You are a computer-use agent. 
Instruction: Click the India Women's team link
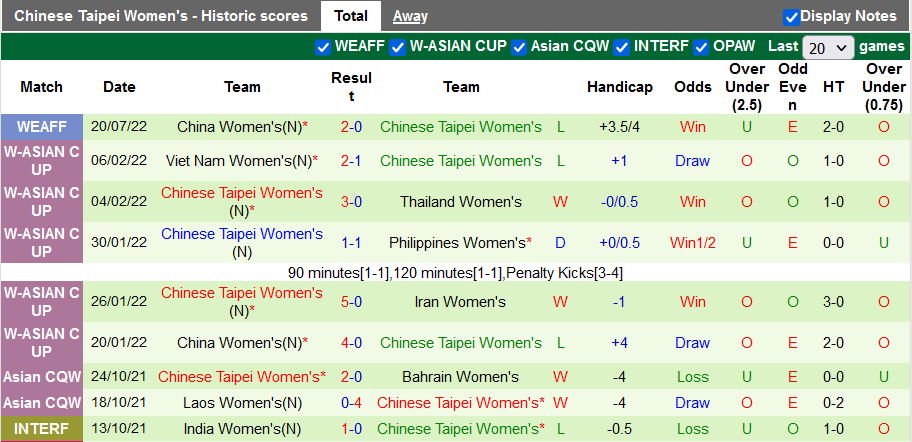[x=237, y=429]
